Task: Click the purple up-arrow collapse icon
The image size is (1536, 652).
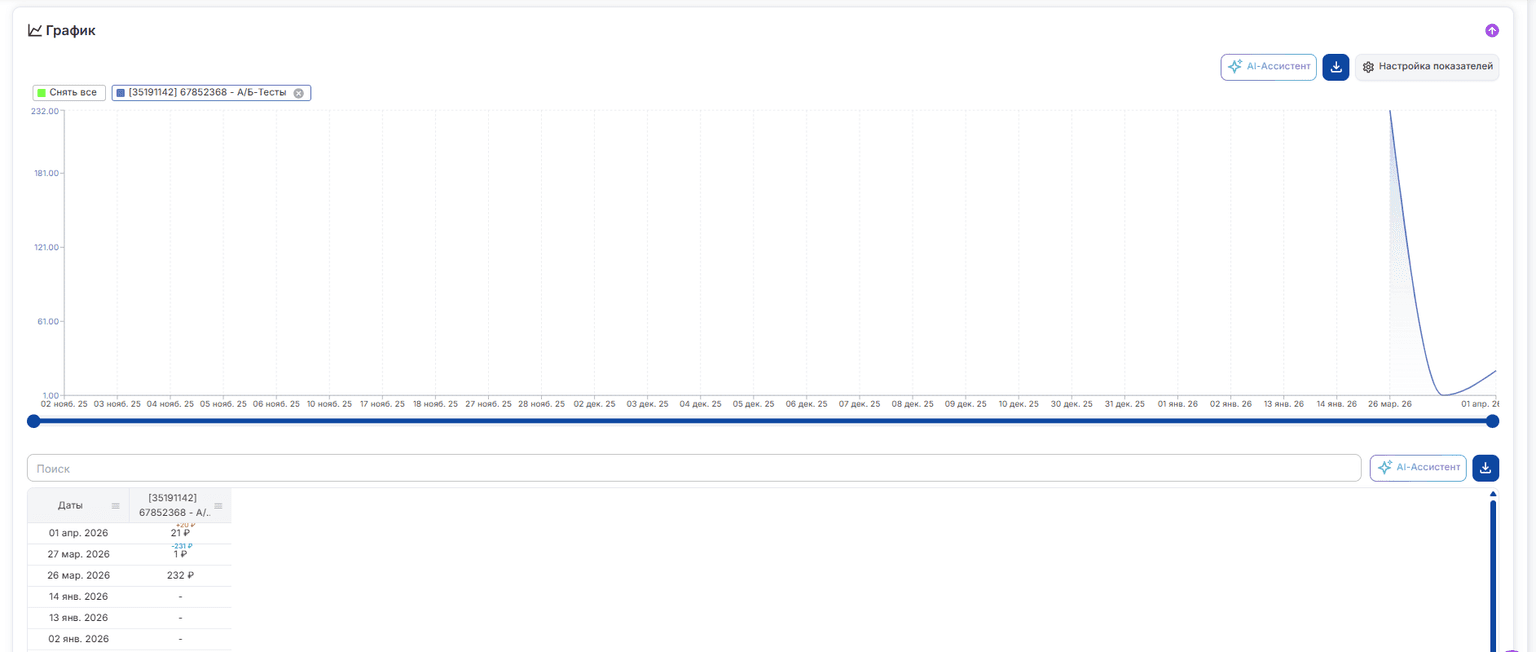Action: tap(1492, 31)
